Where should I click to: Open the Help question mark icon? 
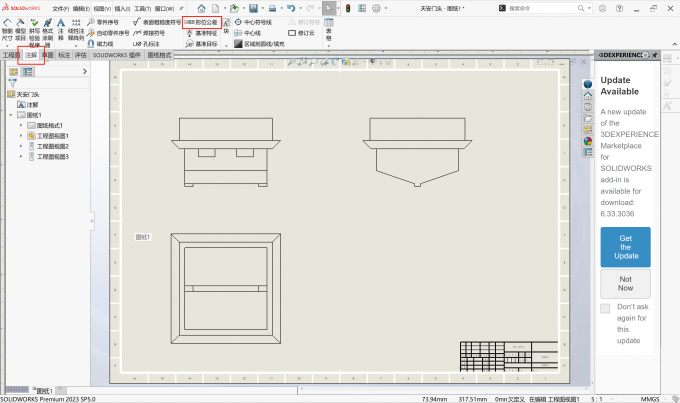(x=619, y=8)
